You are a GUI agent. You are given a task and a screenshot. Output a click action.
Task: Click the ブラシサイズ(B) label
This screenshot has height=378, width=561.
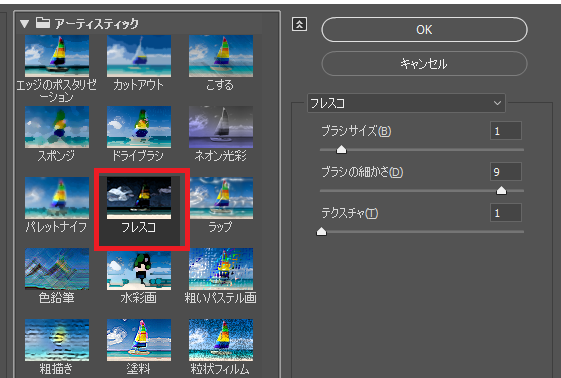click(x=356, y=131)
